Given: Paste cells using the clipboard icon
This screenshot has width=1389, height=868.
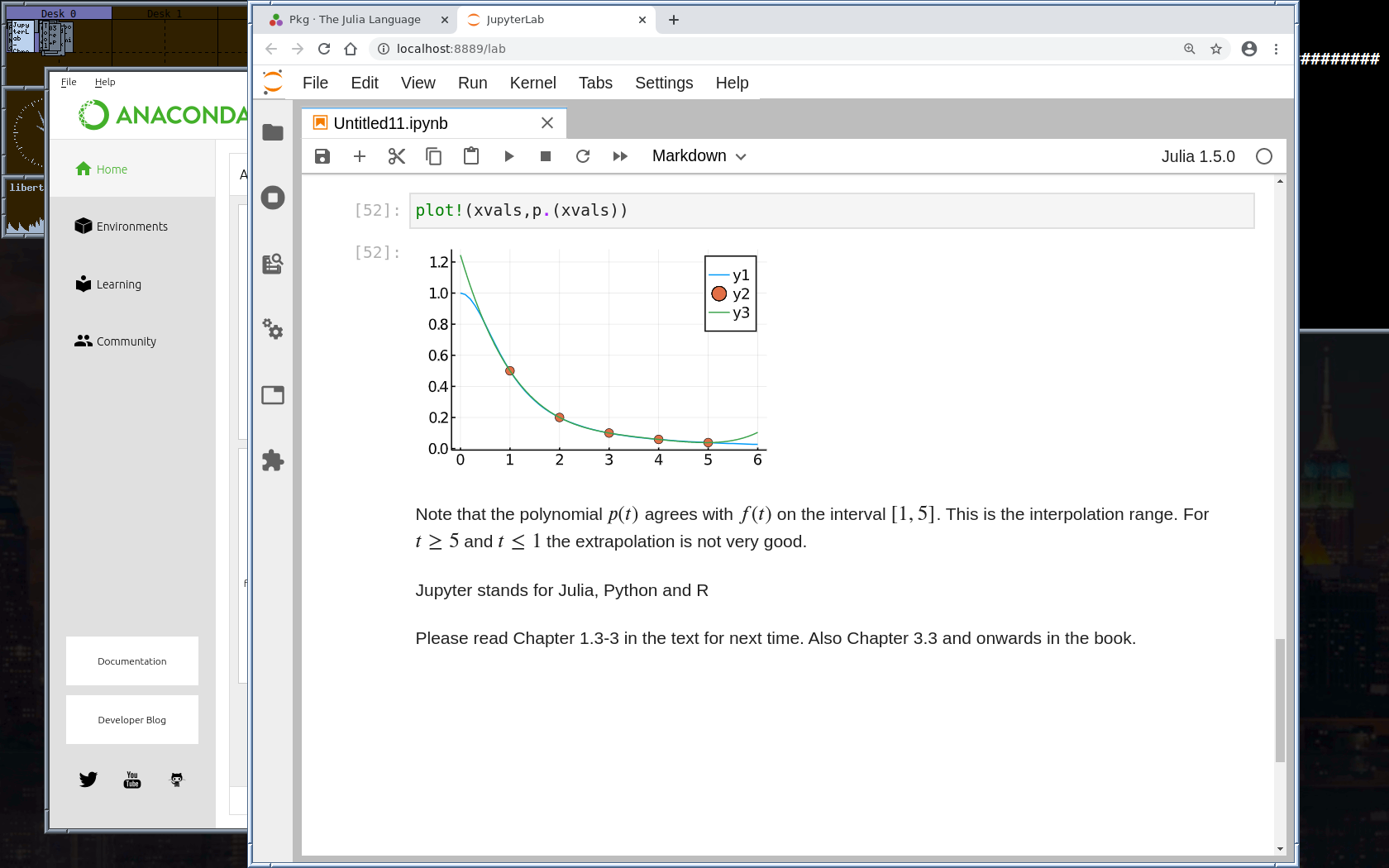Looking at the screenshot, I should (x=471, y=156).
